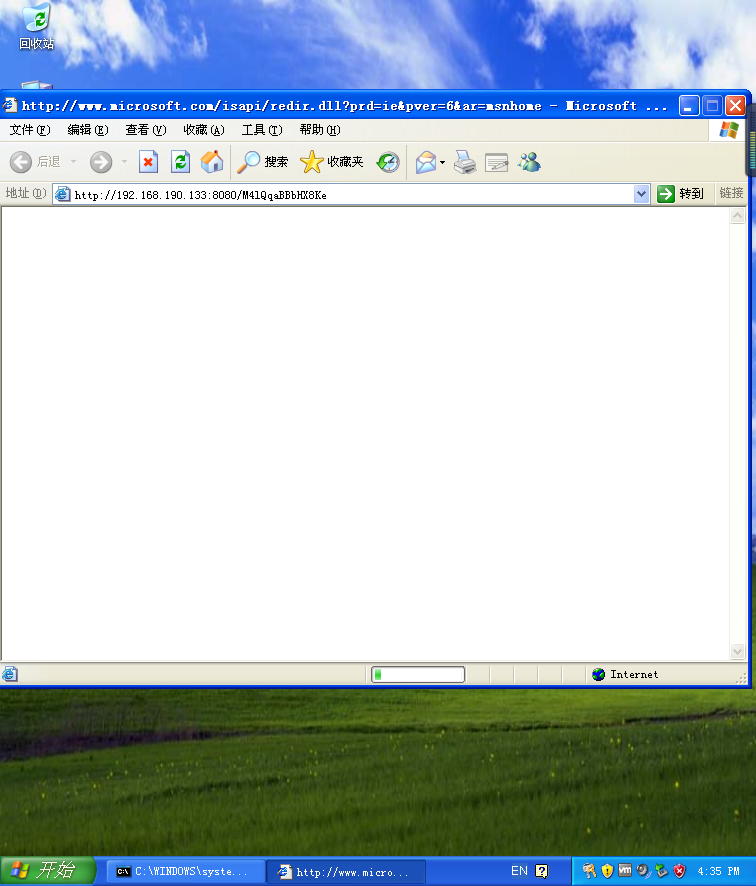Screen dimensions: 756x886
Task: Refresh the page with green arrows icon
Action: pos(180,162)
